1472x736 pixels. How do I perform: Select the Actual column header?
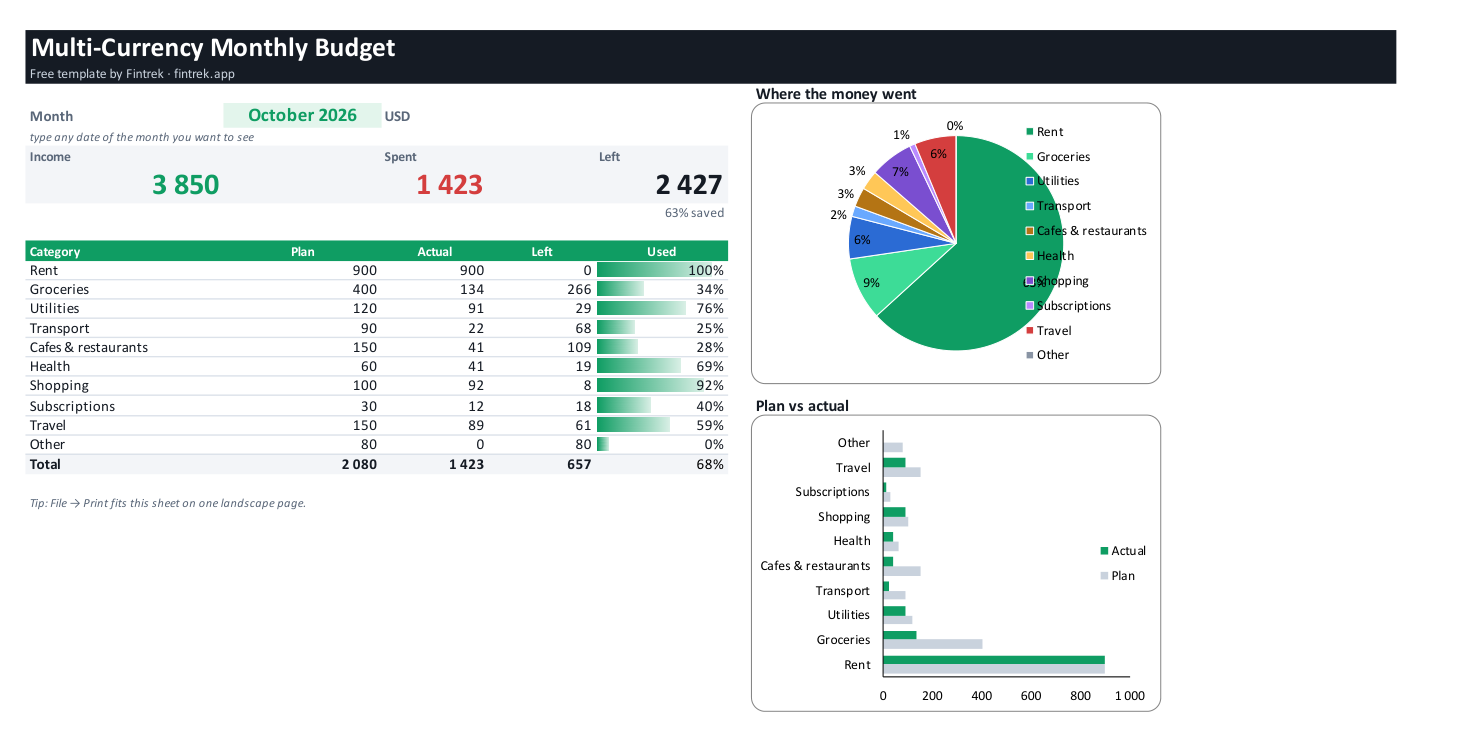coord(435,252)
